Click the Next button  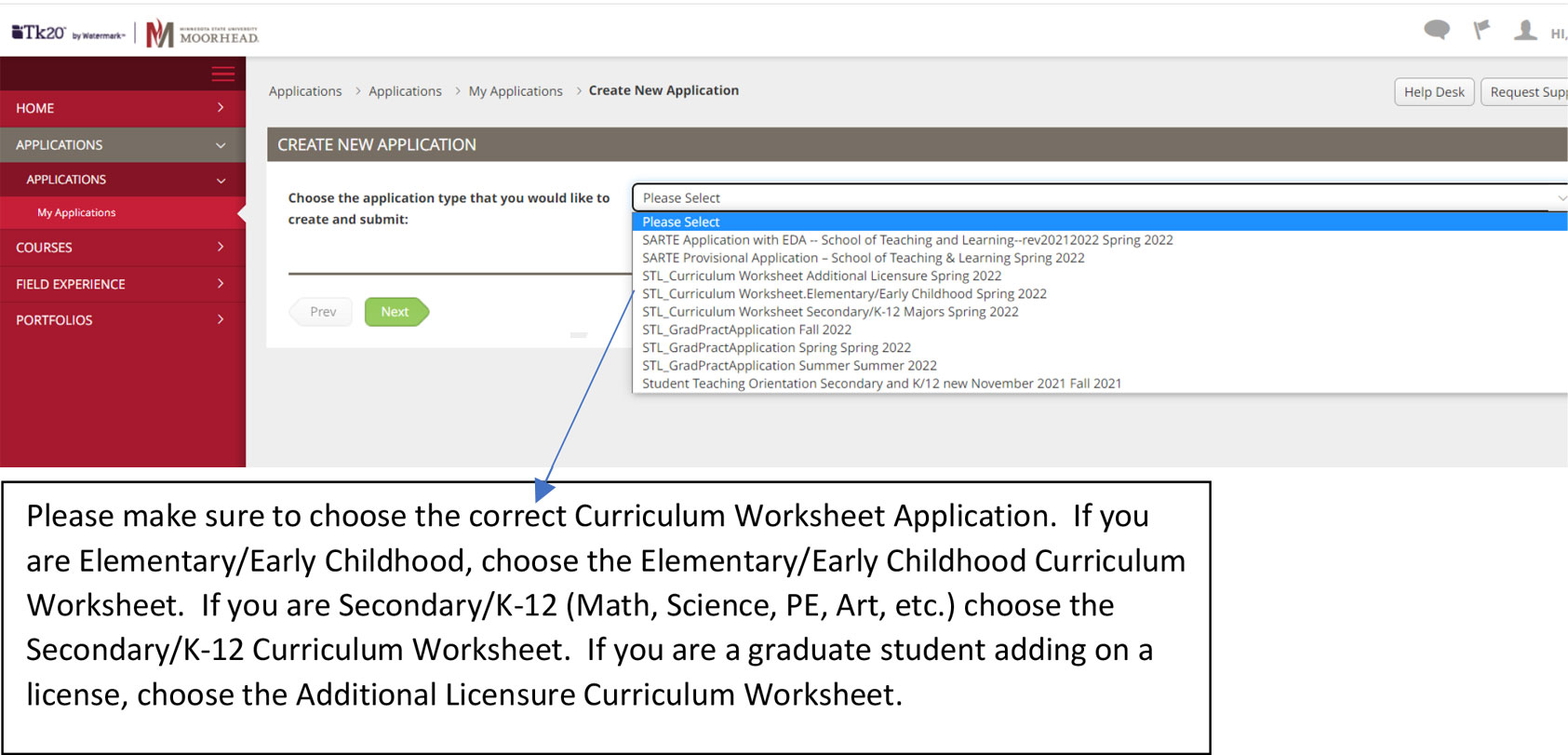coord(395,312)
